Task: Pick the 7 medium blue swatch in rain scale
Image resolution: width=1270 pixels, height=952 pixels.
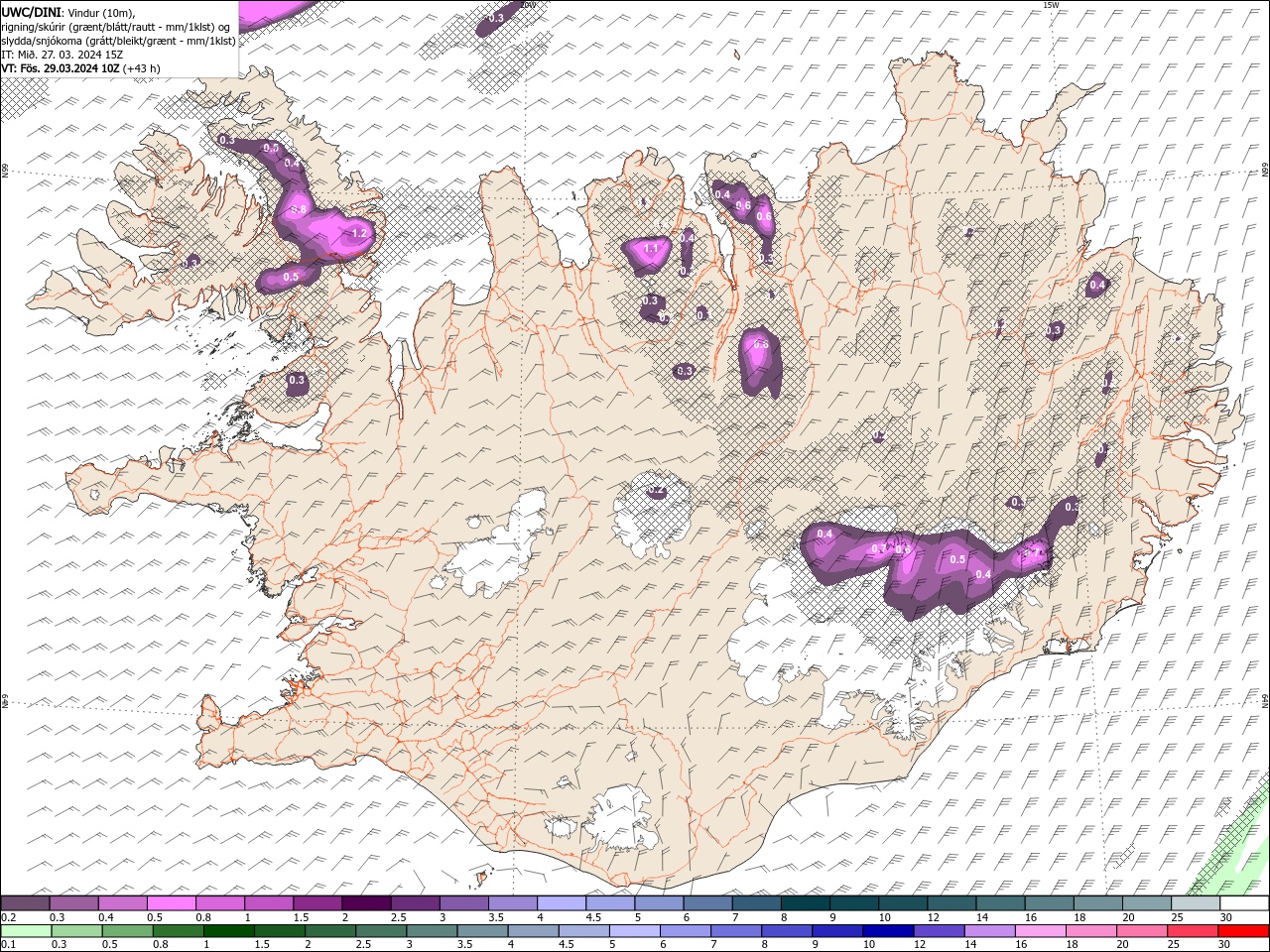Action: click(x=736, y=931)
